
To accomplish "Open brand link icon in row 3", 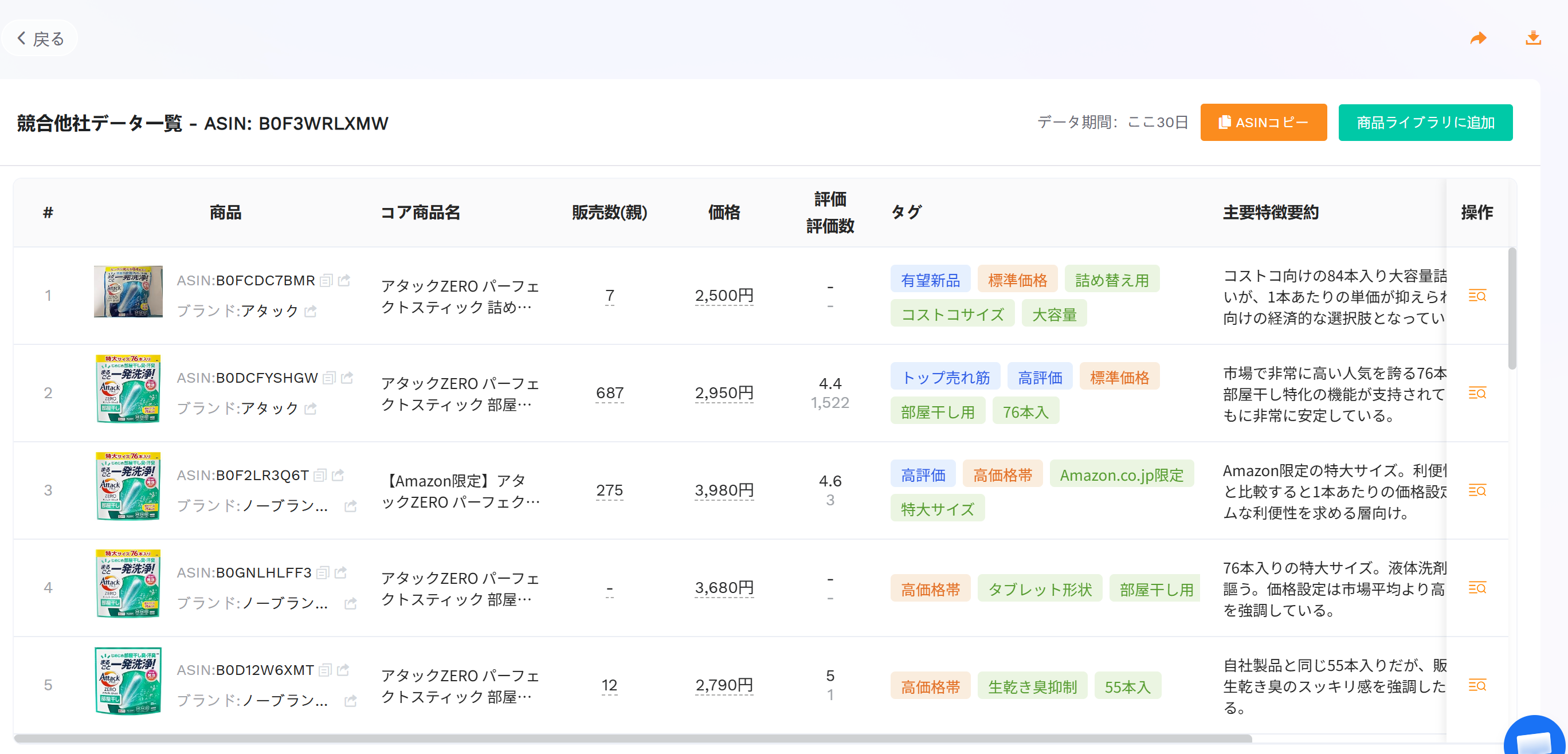I will (351, 506).
